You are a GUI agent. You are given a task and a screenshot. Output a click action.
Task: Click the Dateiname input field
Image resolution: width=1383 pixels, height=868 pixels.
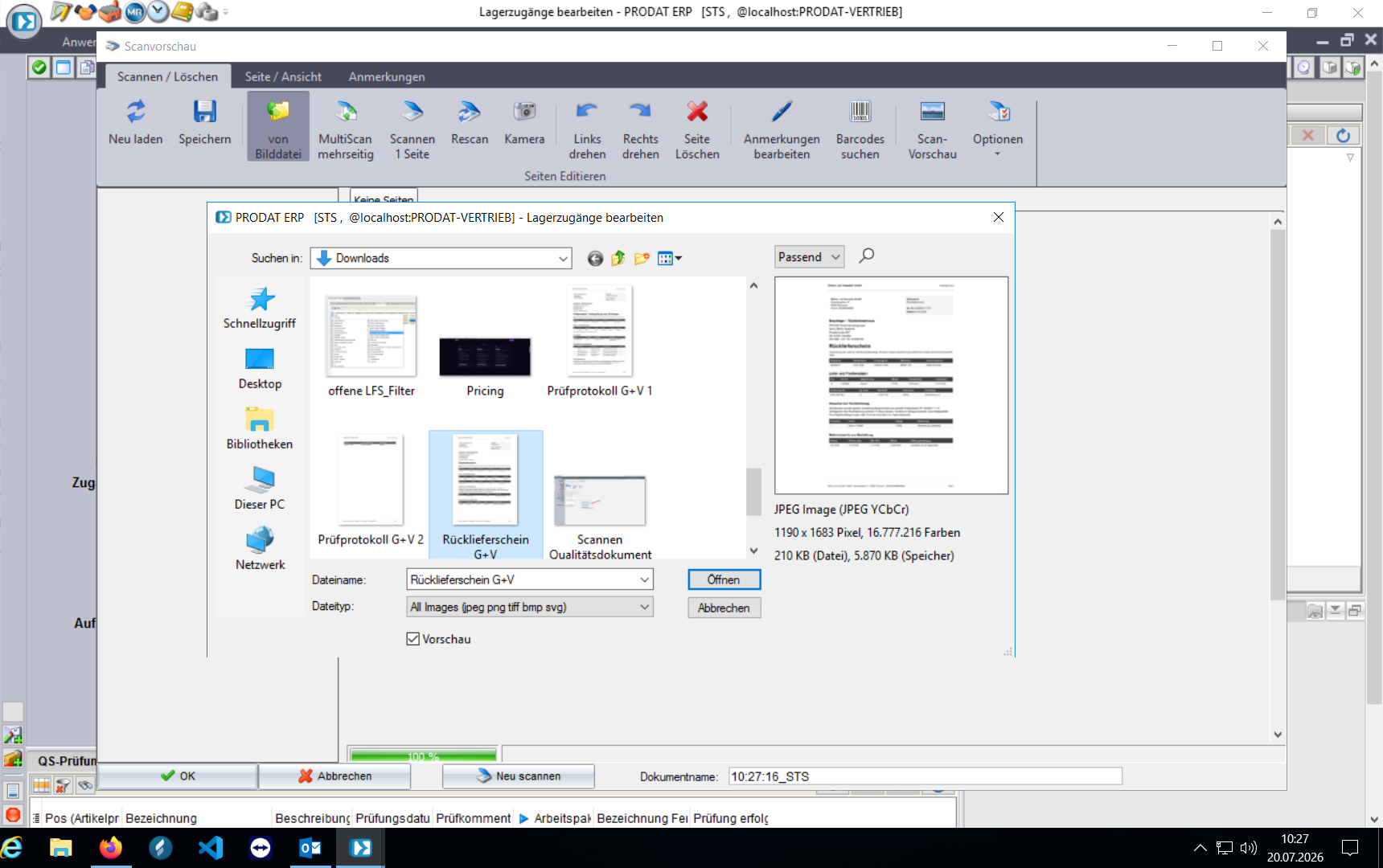(x=523, y=579)
